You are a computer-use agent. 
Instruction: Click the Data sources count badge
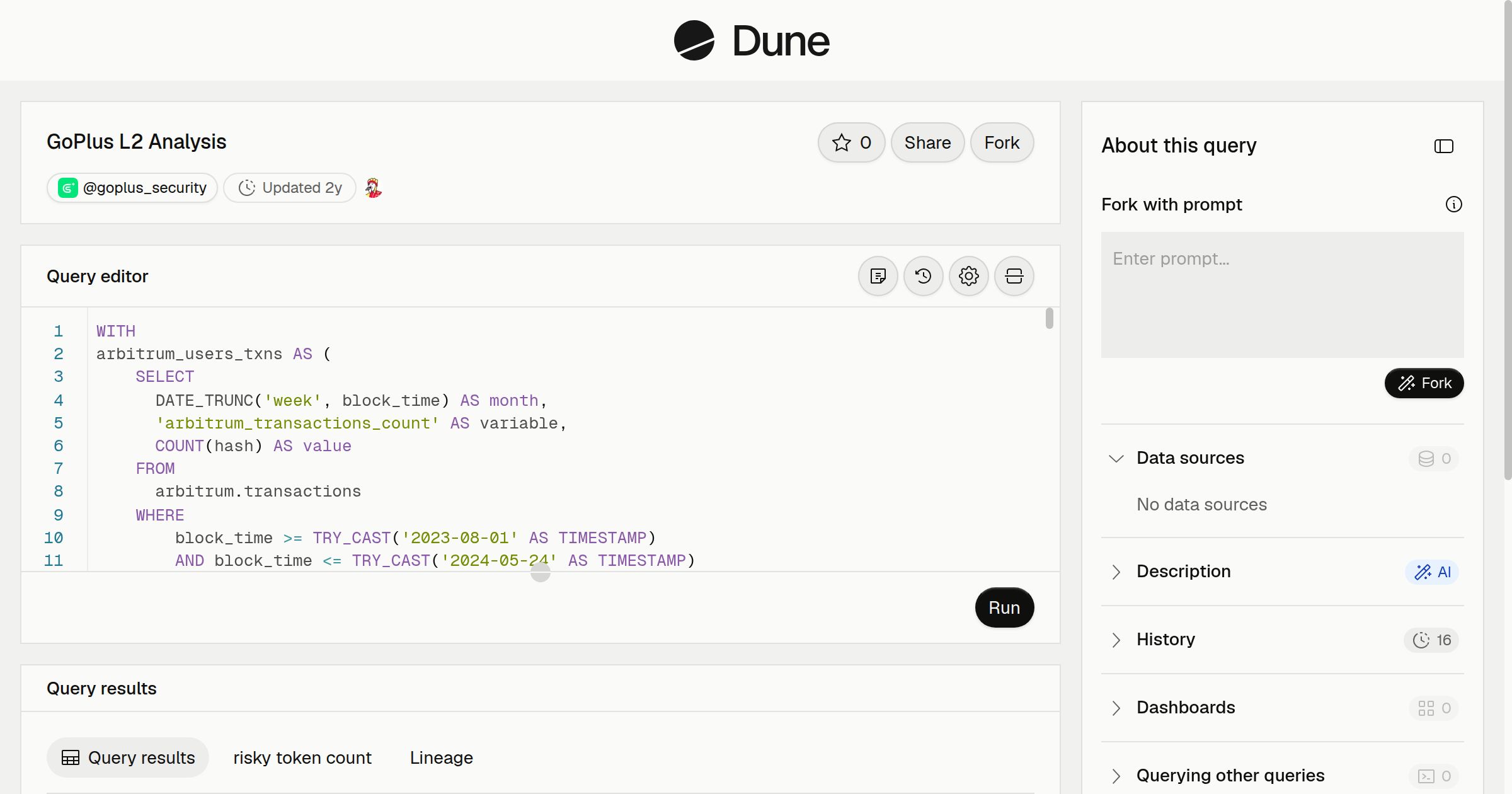click(x=1434, y=458)
